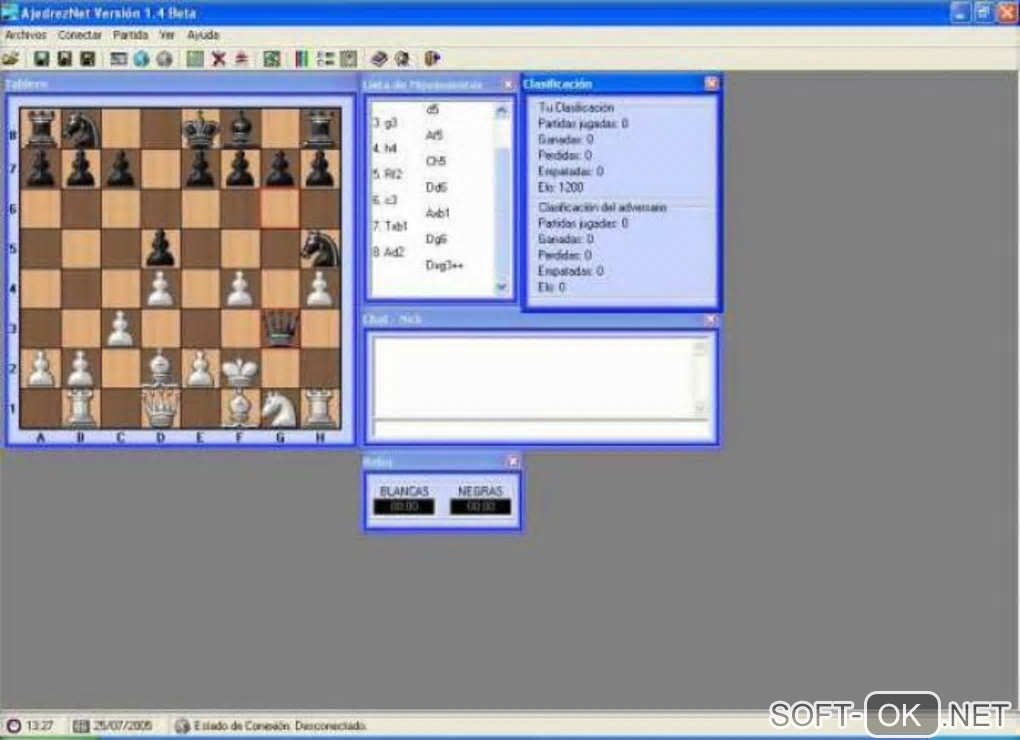Click the move list scroll down arrow
This screenshot has width=1020, height=740.
point(501,287)
